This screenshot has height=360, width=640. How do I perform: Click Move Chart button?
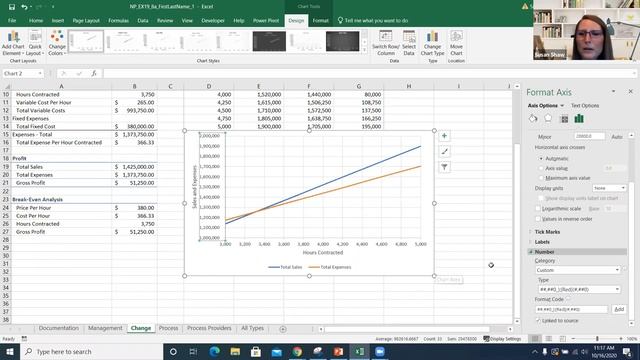(456, 43)
